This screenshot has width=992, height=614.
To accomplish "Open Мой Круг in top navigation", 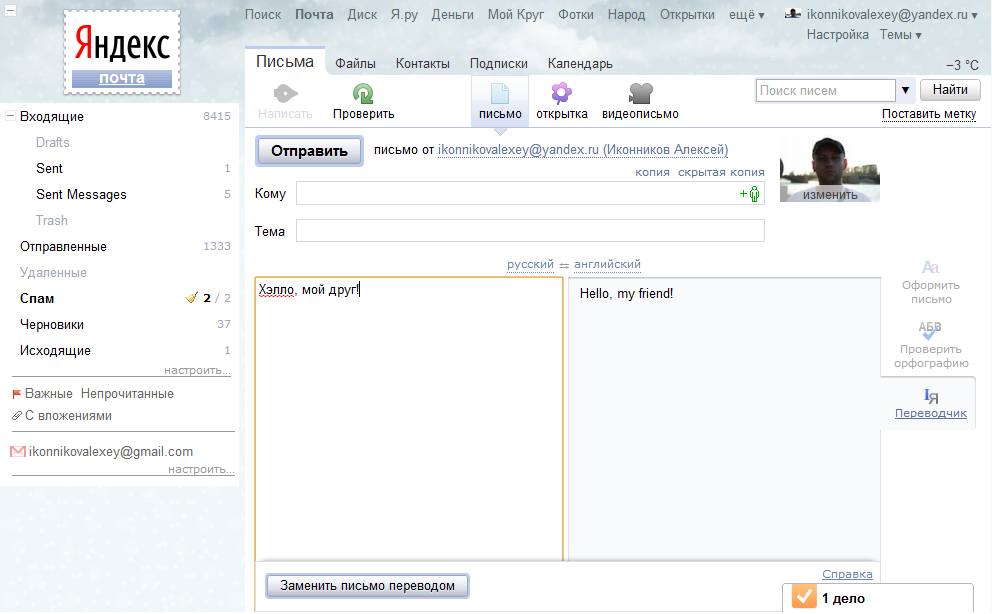I will pos(516,15).
